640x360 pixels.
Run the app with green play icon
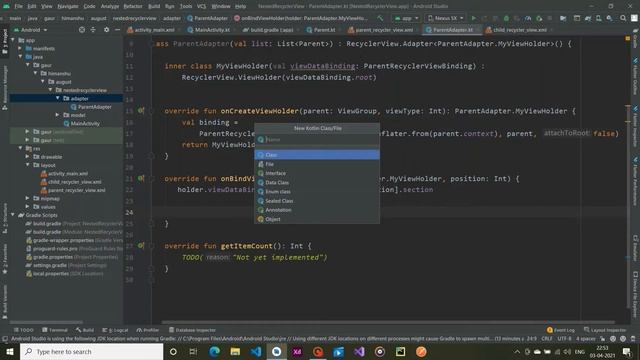[x=474, y=18]
